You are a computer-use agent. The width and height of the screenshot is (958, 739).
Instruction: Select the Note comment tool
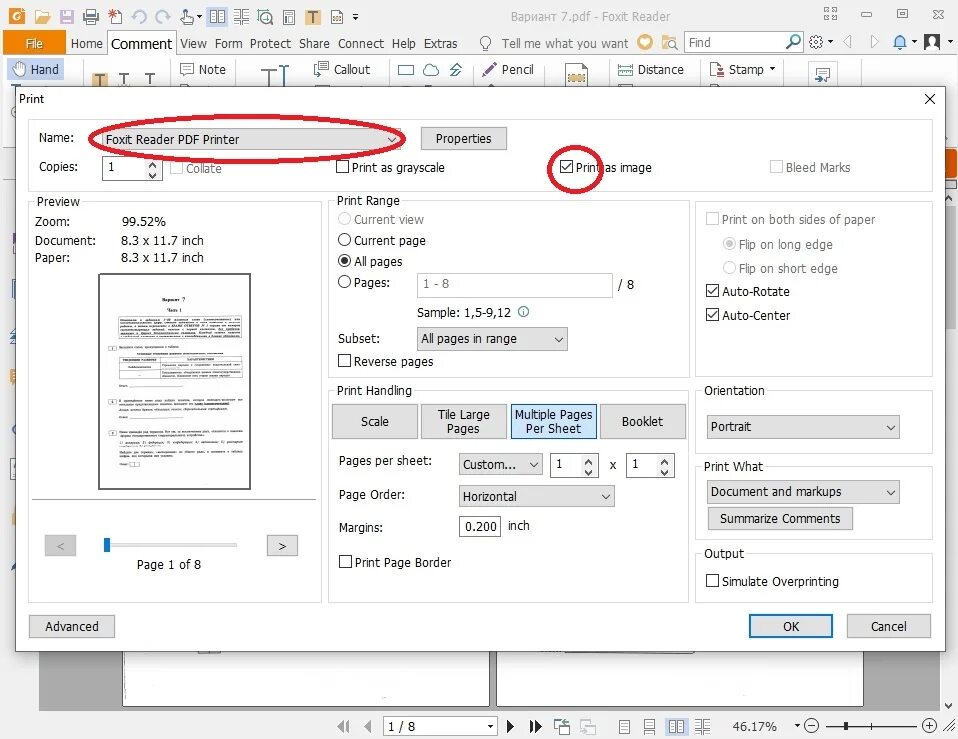(203, 70)
